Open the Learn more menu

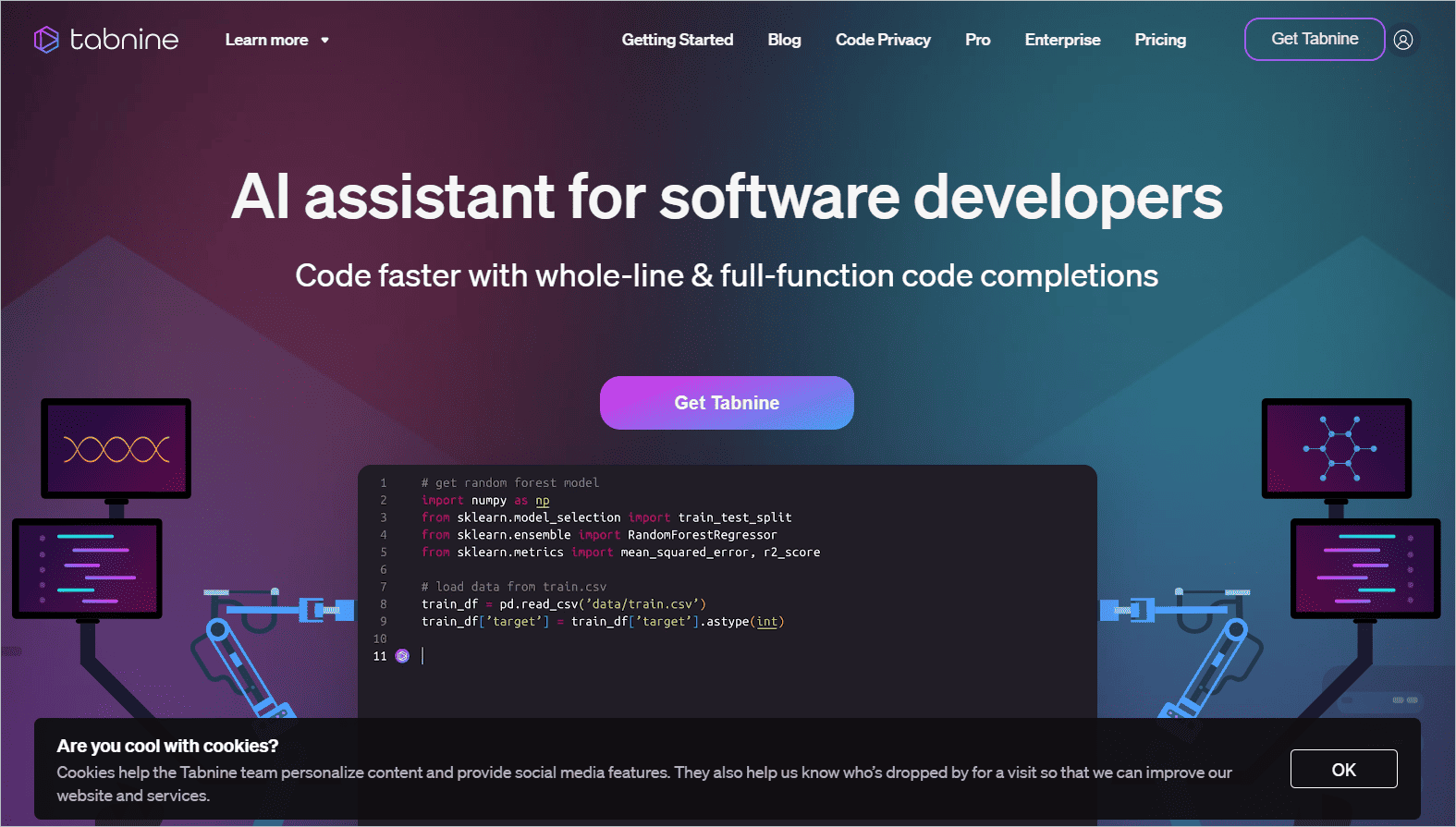click(266, 40)
